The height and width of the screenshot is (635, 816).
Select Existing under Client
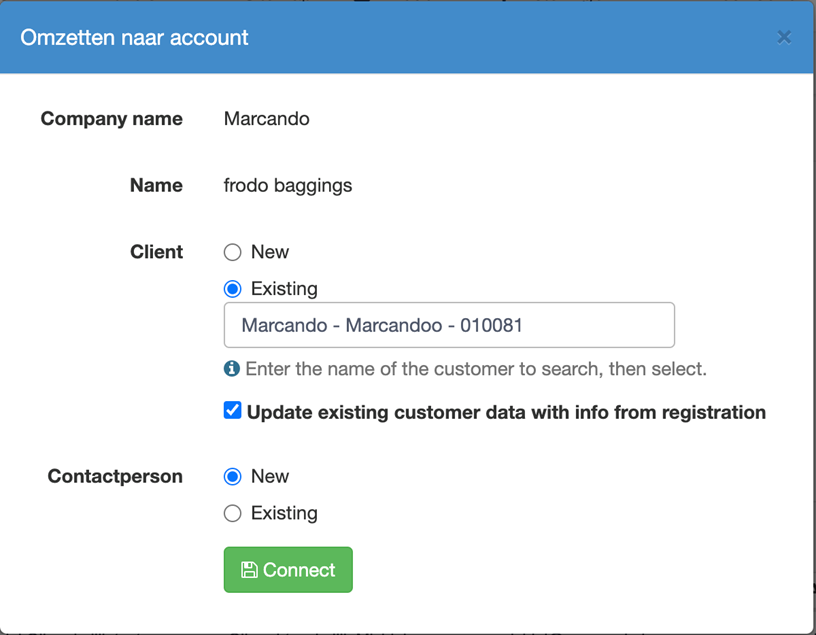click(x=233, y=289)
